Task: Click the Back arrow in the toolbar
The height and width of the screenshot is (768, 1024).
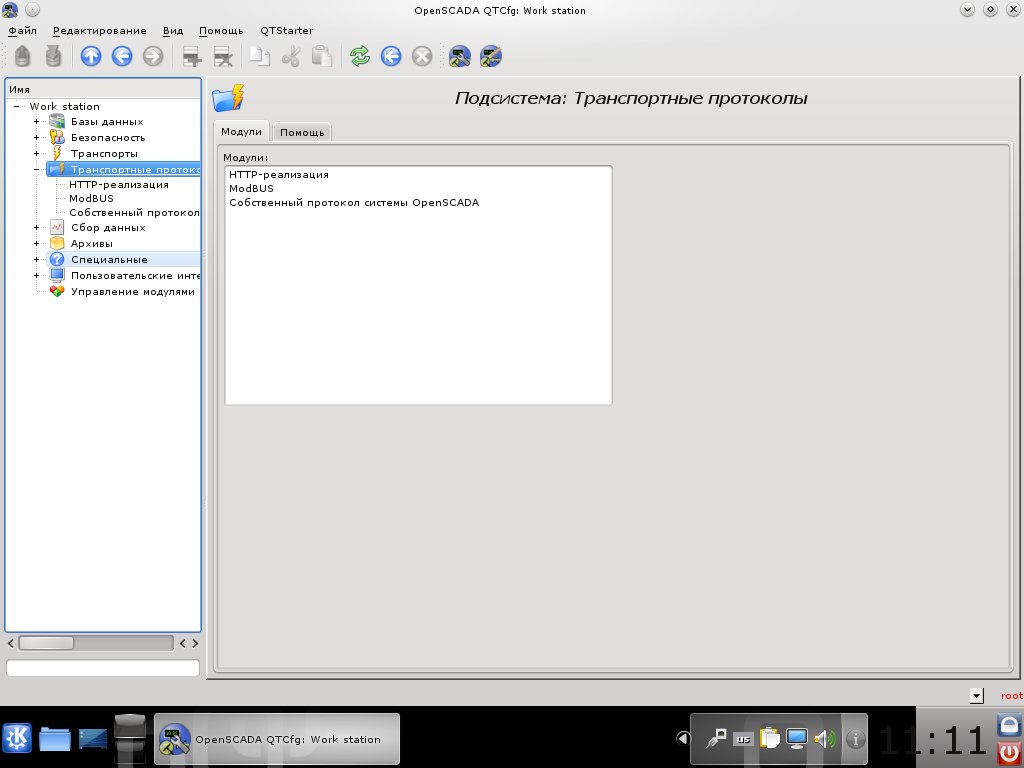Action: coord(122,57)
